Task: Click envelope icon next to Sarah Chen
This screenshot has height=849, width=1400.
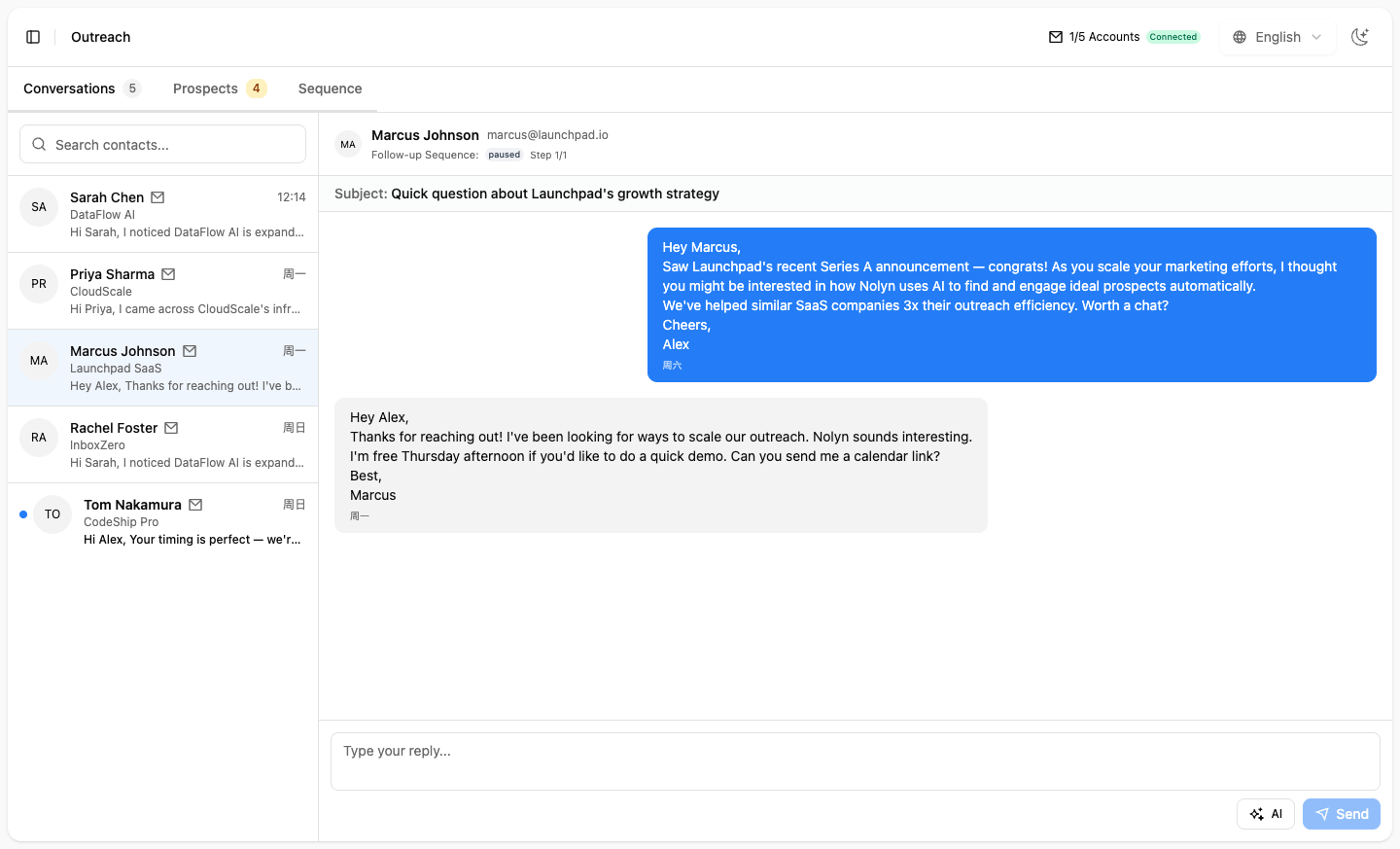Action: [x=157, y=197]
